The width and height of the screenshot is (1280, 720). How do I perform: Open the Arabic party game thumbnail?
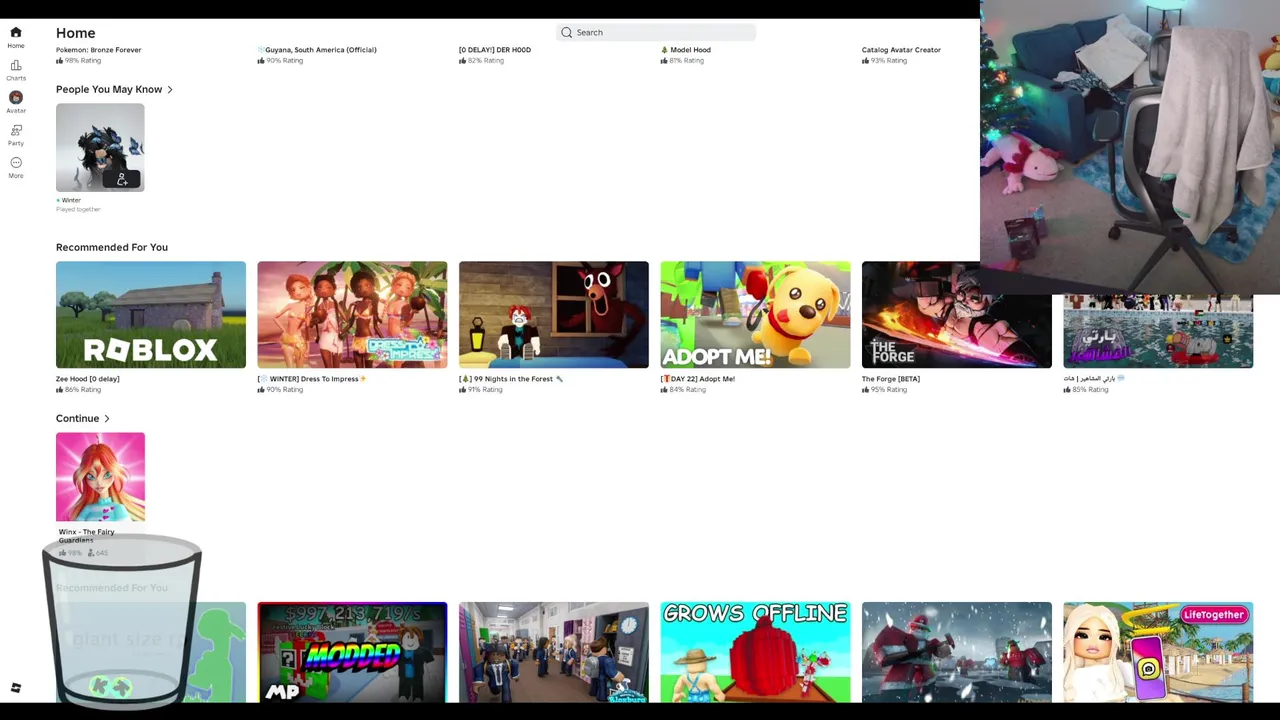pos(1158,332)
